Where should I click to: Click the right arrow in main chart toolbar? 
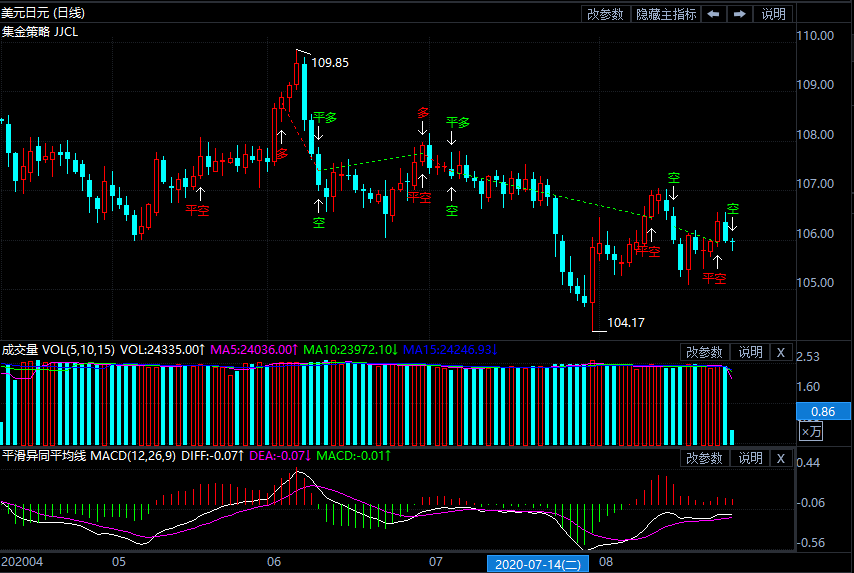pos(739,14)
